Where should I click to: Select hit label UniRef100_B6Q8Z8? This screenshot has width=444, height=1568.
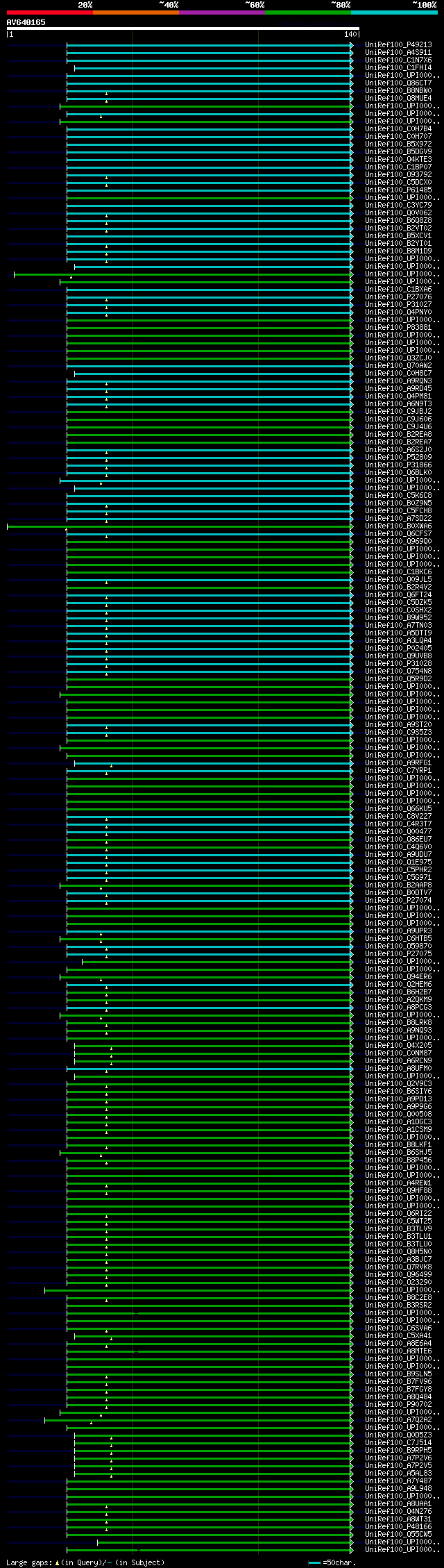pyautogui.click(x=398, y=221)
